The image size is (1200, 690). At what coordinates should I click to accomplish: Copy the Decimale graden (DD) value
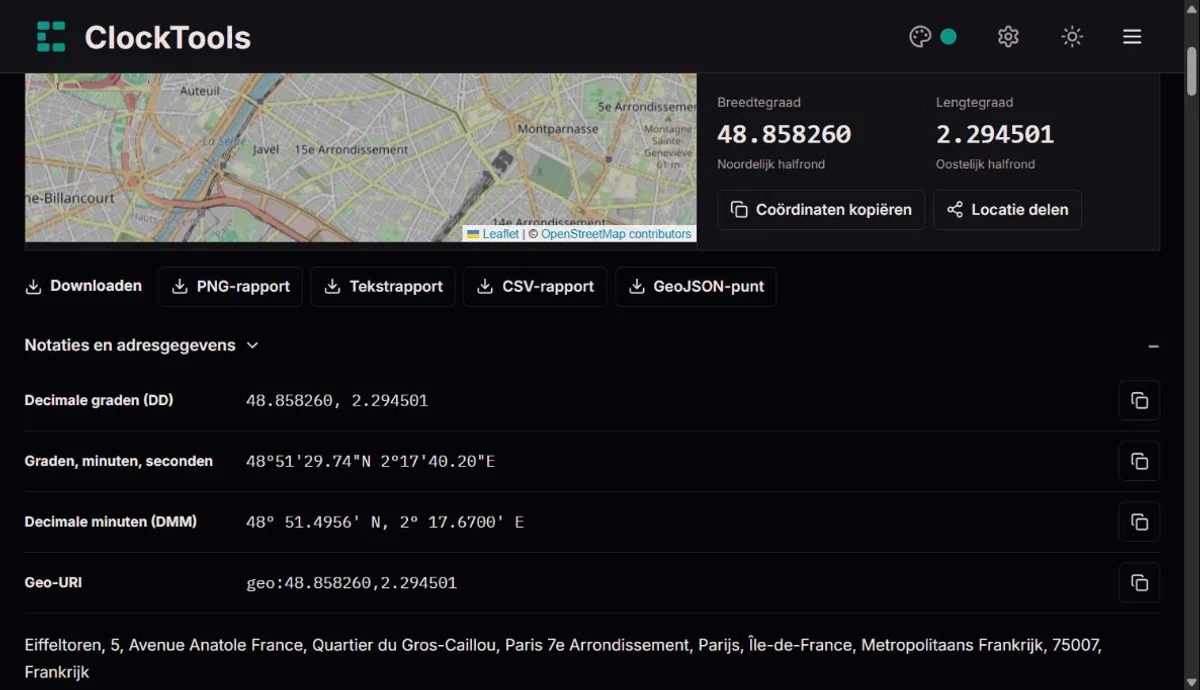pyautogui.click(x=1139, y=401)
